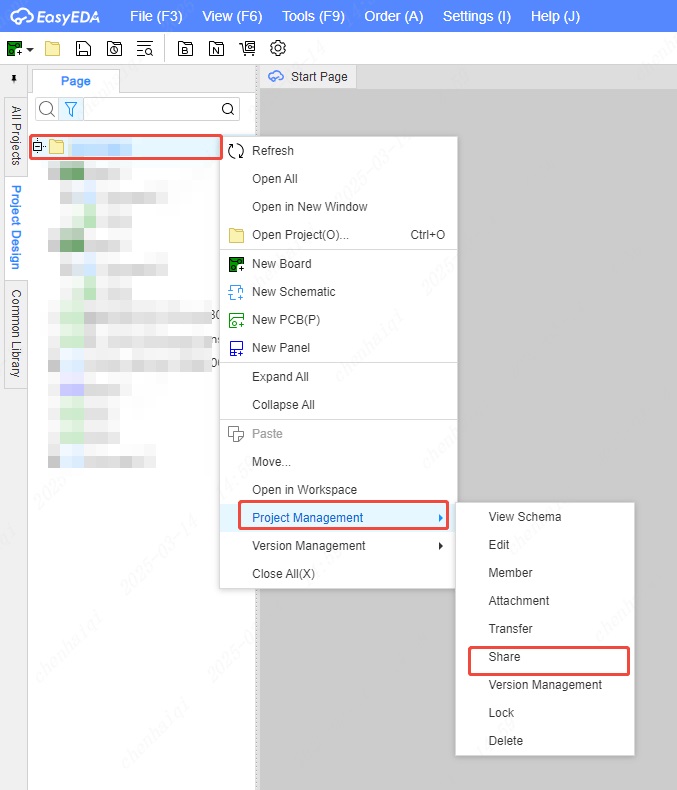Open the new project dropdown arrow
The width and height of the screenshot is (677, 790).
click(30, 49)
